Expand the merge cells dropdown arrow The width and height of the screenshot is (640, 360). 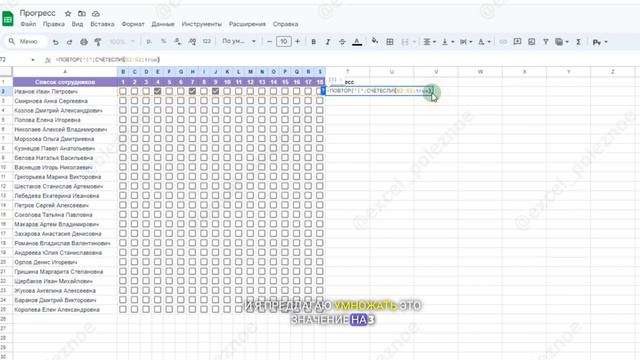pyautogui.click(x=414, y=42)
